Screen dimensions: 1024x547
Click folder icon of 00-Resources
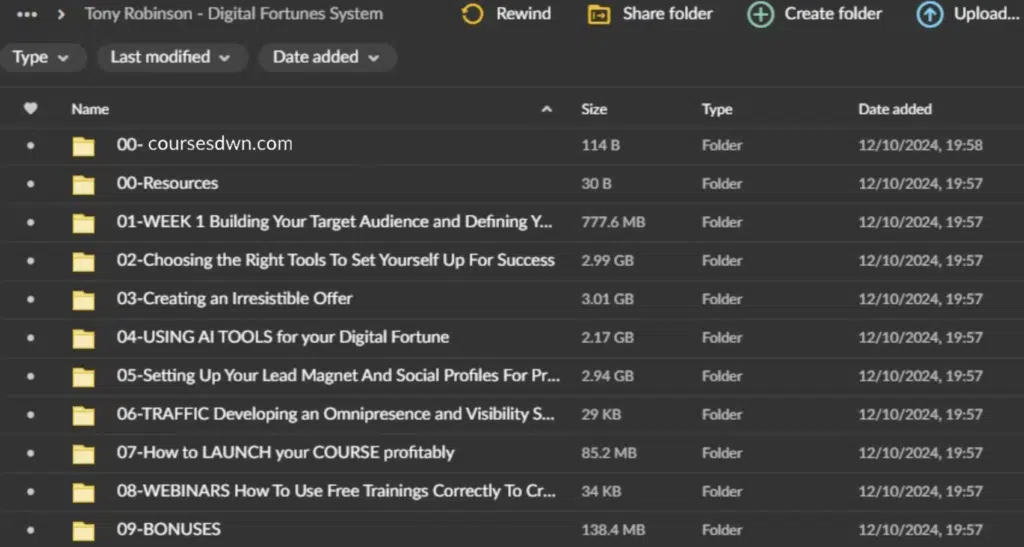tap(84, 185)
